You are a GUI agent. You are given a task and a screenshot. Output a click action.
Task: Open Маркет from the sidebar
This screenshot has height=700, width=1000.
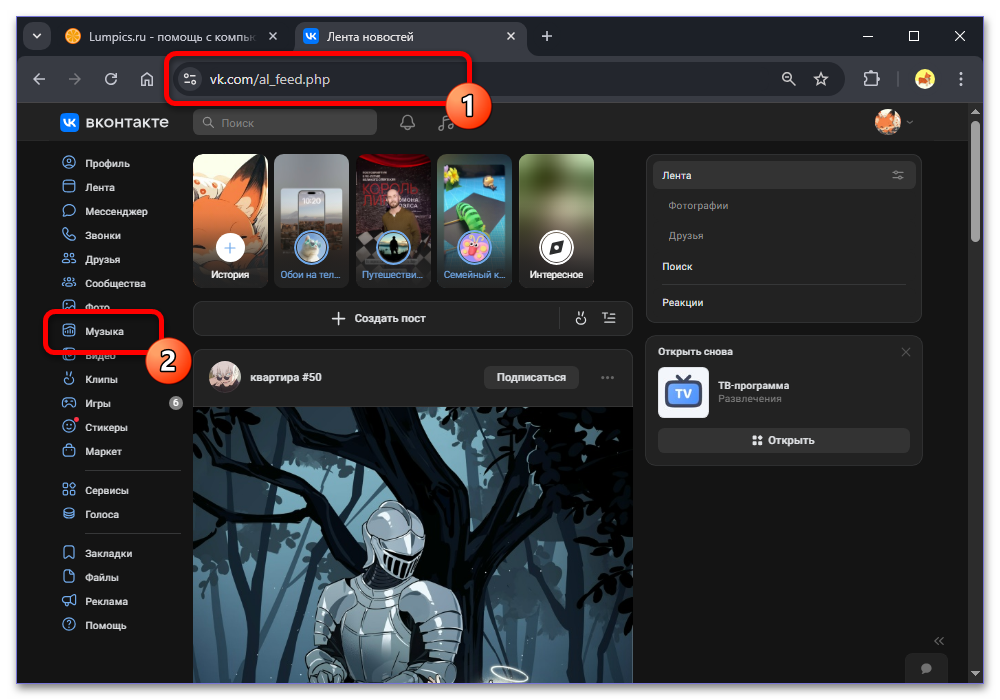(x=92, y=451)
